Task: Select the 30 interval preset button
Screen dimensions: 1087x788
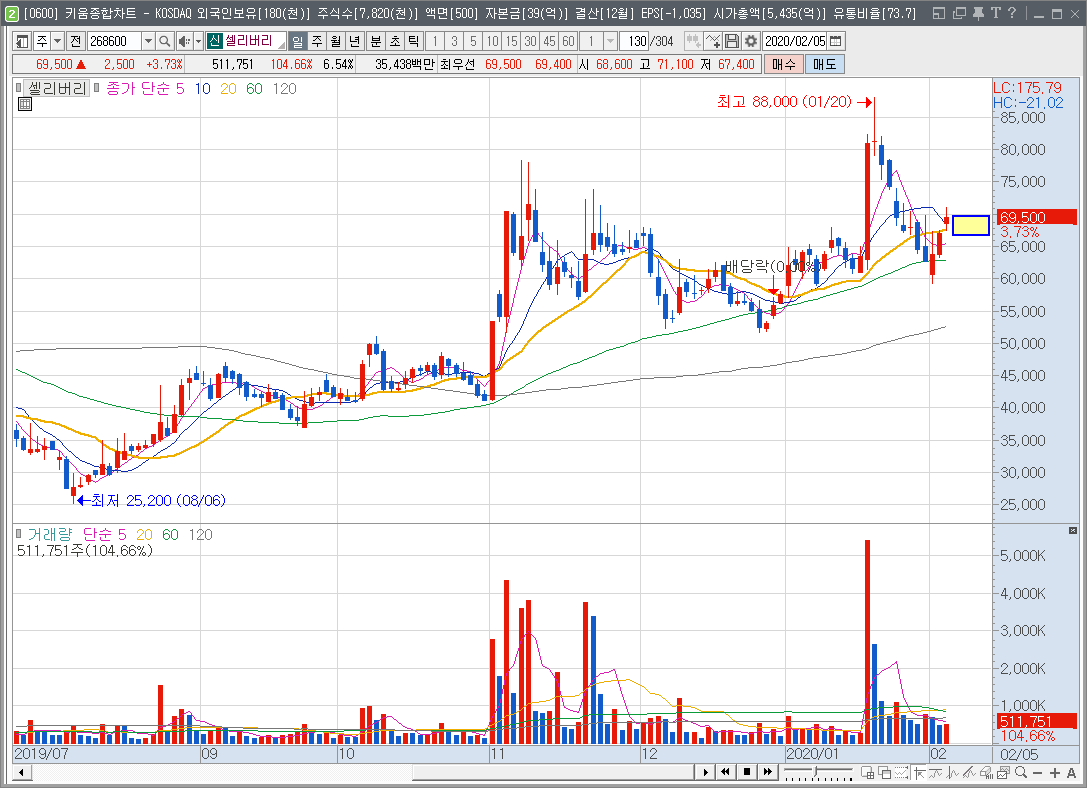Action: [530, 42]
